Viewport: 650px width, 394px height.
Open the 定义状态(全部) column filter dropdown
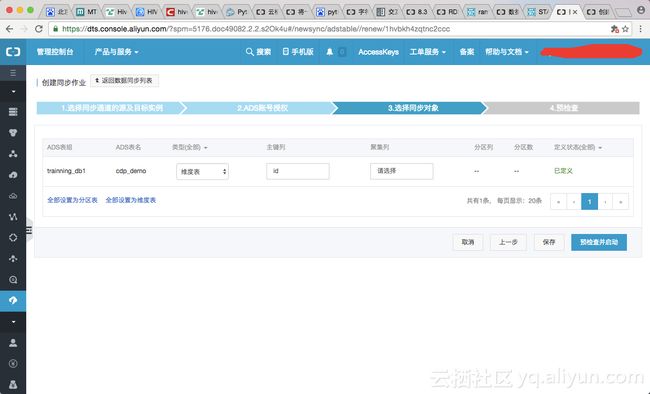[578, 147]
